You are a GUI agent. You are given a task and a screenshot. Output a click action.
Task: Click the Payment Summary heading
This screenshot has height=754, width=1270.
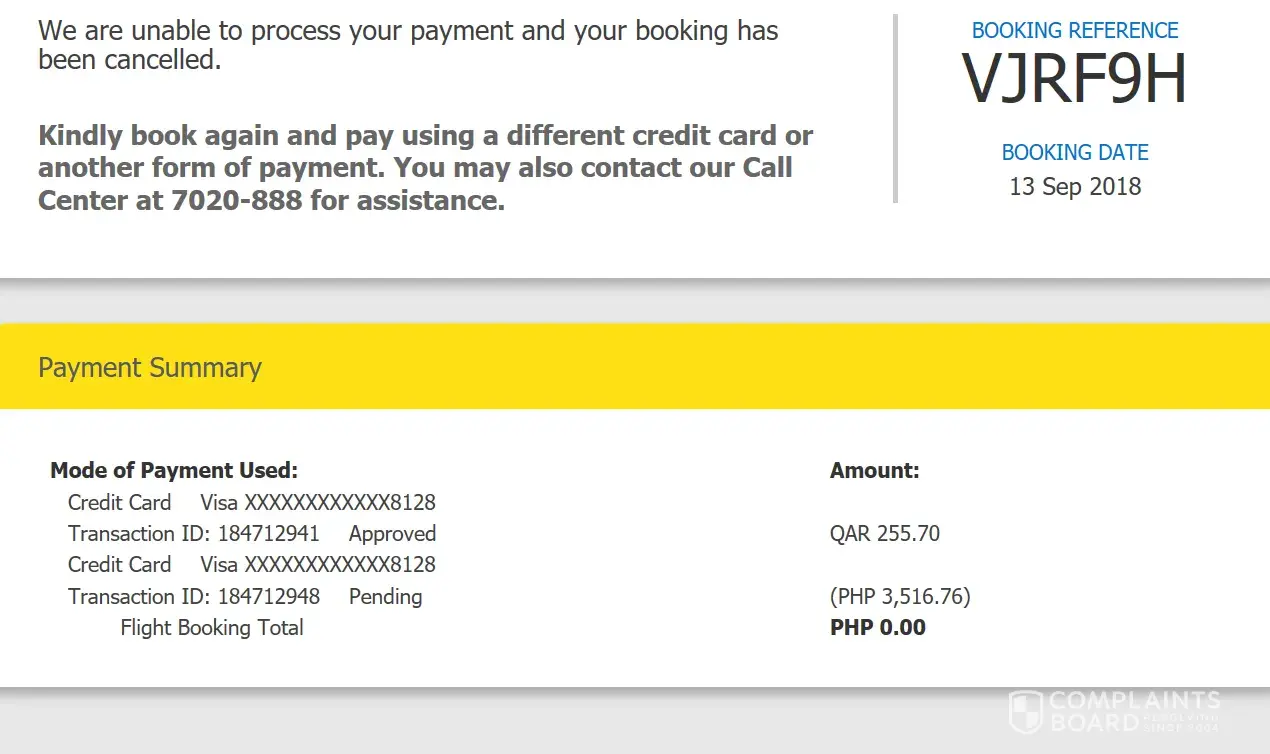point(150,368)
